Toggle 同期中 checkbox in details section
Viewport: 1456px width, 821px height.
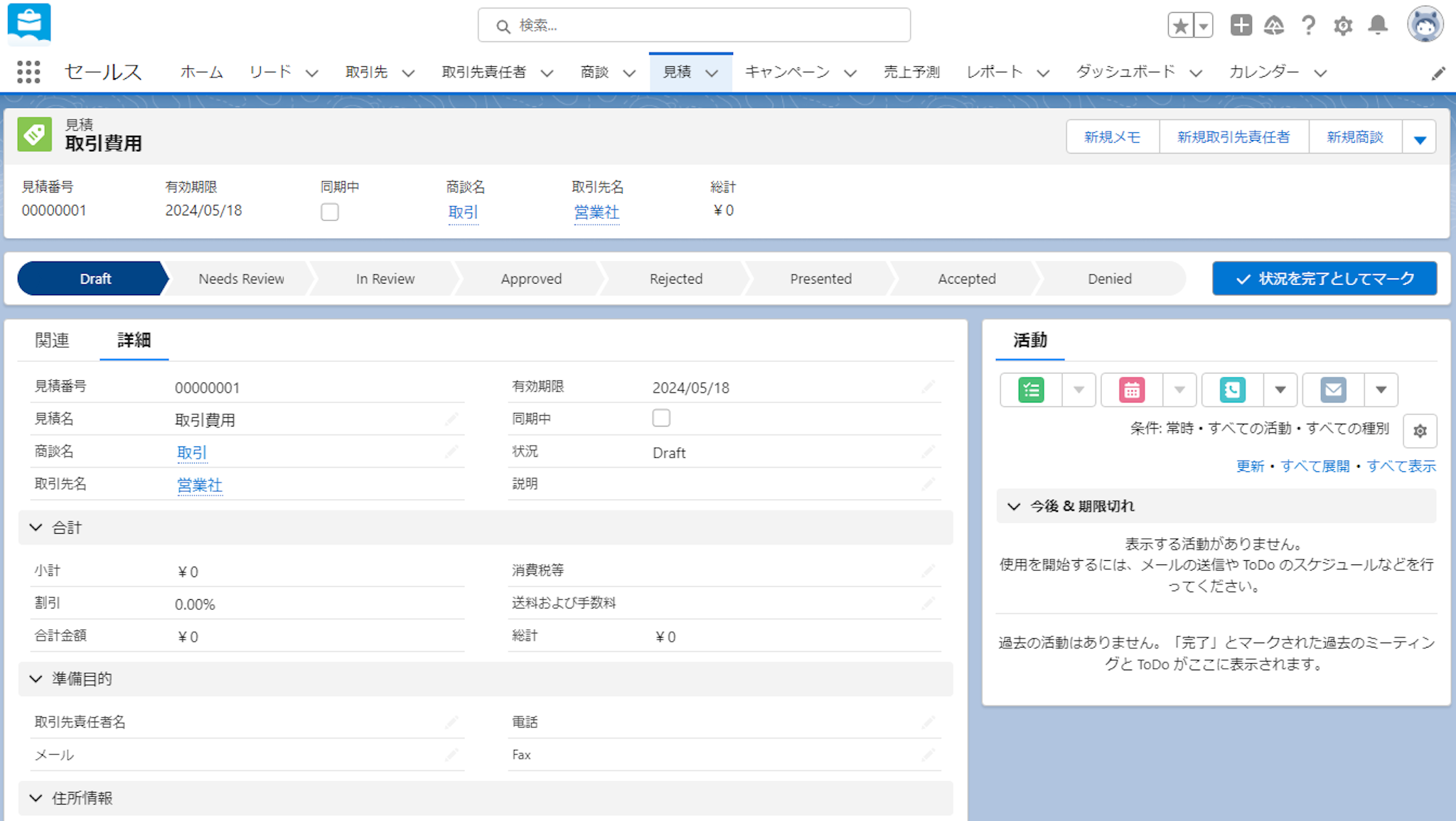661,418
